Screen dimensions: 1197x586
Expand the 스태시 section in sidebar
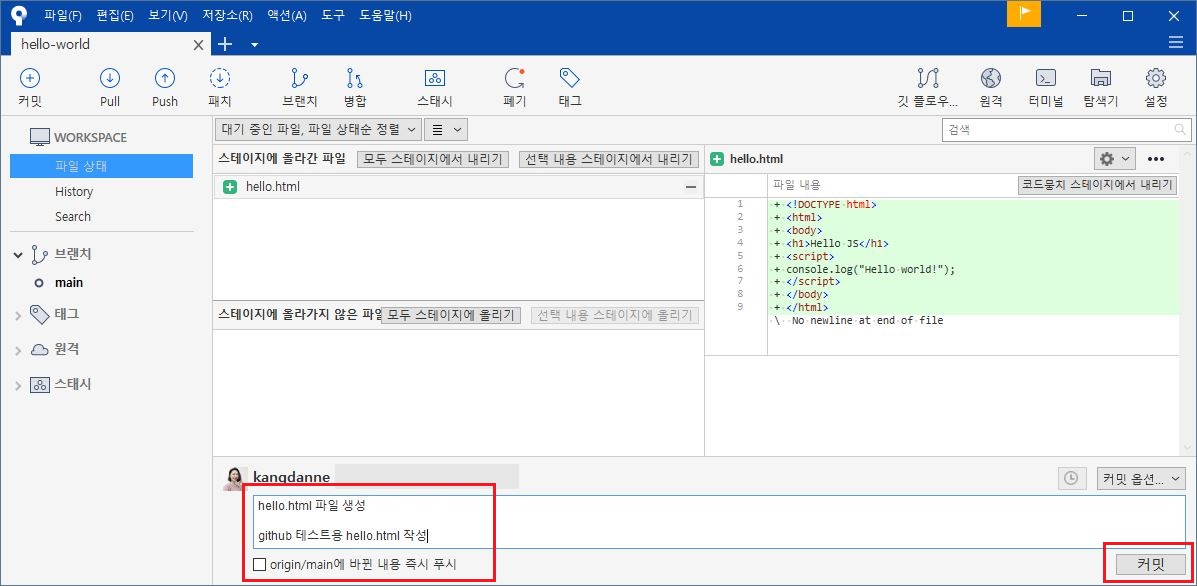pos(18,385)
